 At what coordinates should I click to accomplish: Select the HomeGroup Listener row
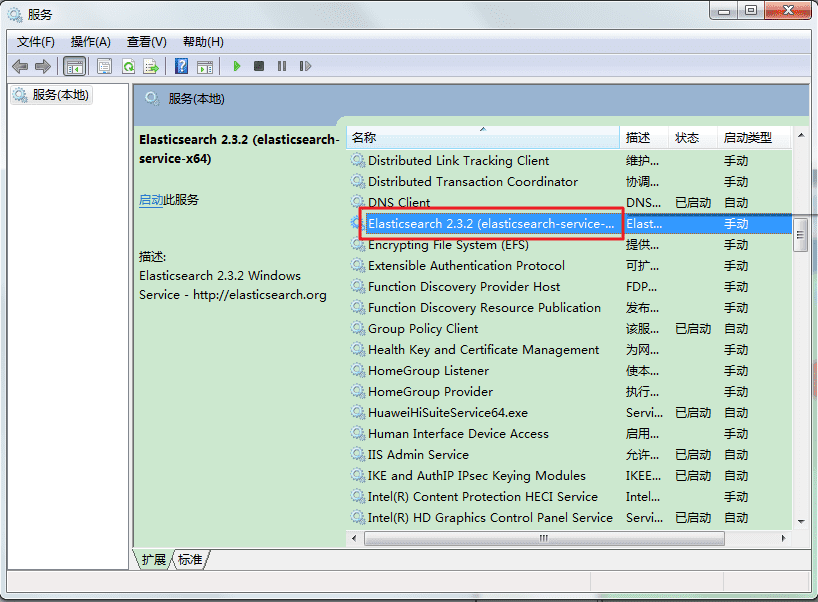coord(569,370)
